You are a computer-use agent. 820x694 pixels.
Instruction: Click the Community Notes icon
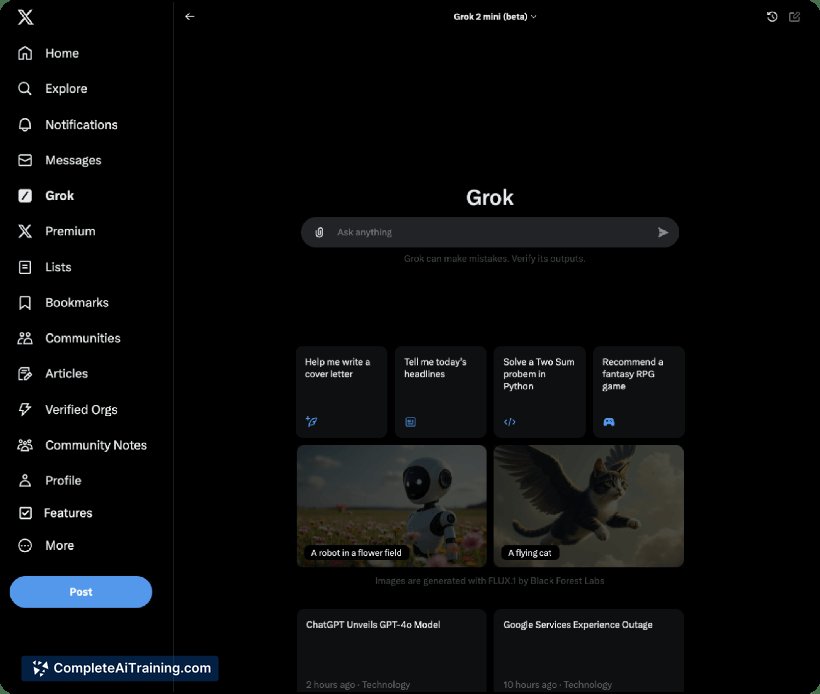[x=25, y=445]
